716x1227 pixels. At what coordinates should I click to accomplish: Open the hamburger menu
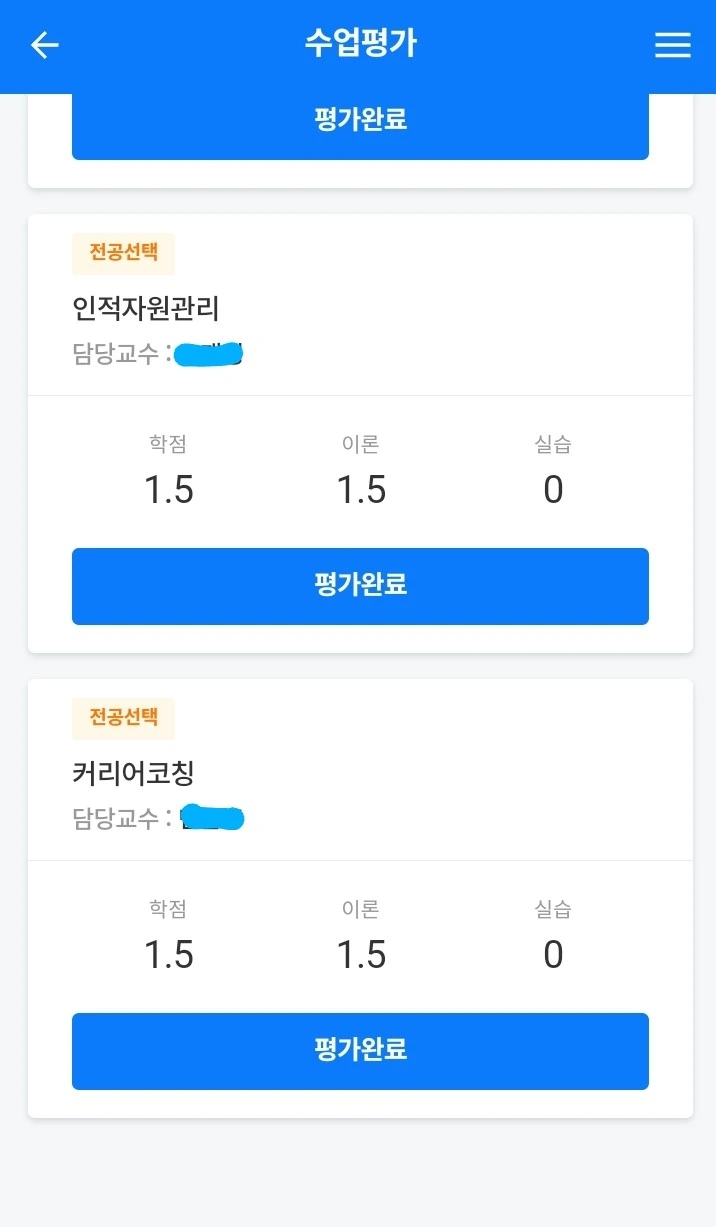672,45
